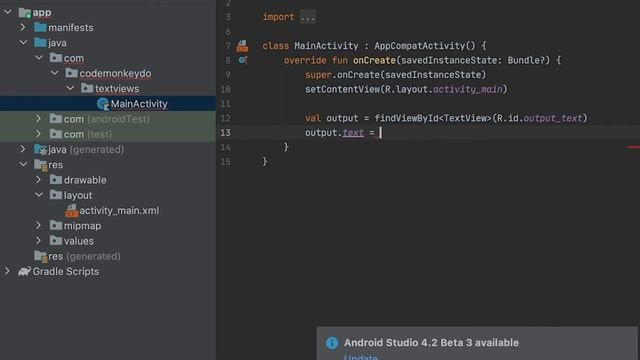Click 'output_text' in findViewById line

pos(553,118)
